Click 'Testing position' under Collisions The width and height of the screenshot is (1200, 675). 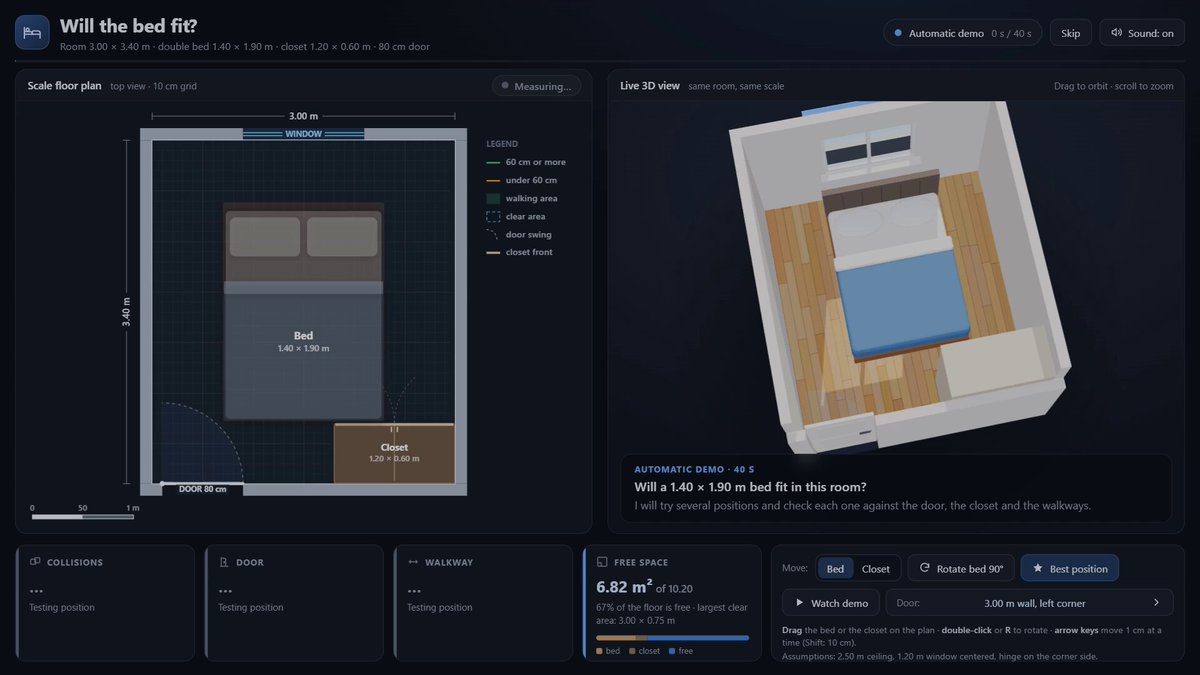pos(62,607)
